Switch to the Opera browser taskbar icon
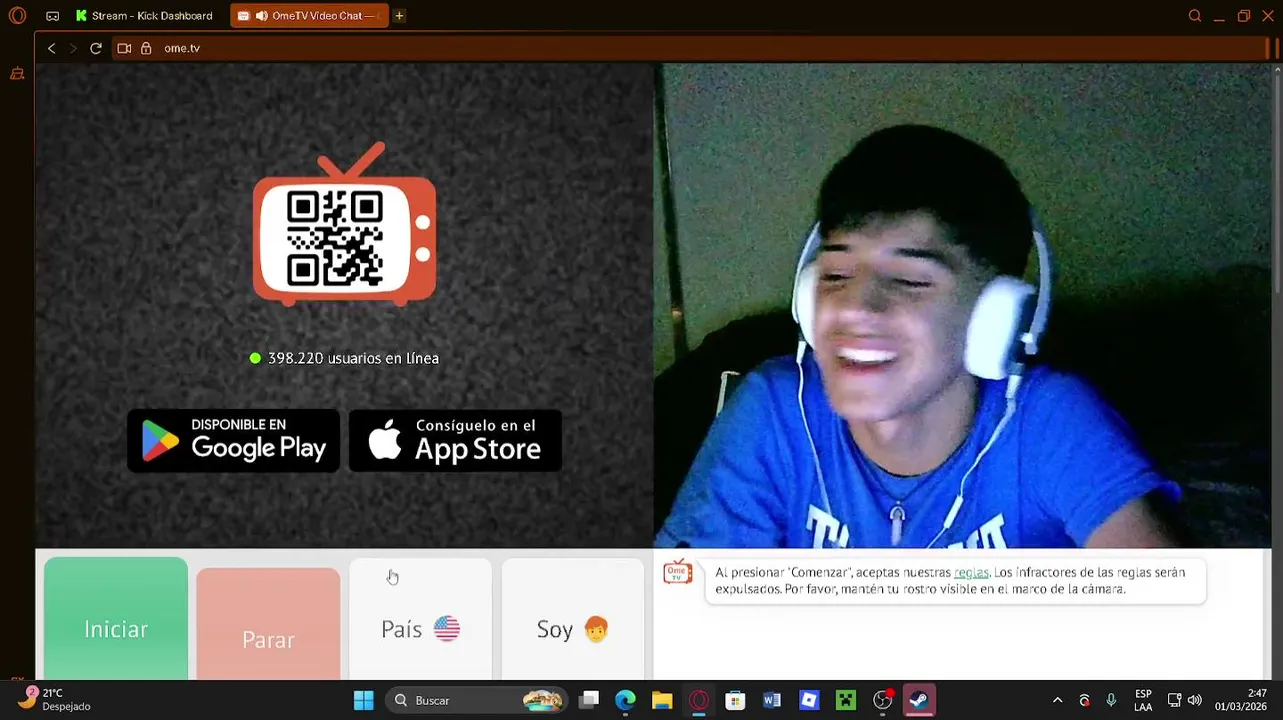The width and height of the screenshot is (1283, 720). pos(699,700)
